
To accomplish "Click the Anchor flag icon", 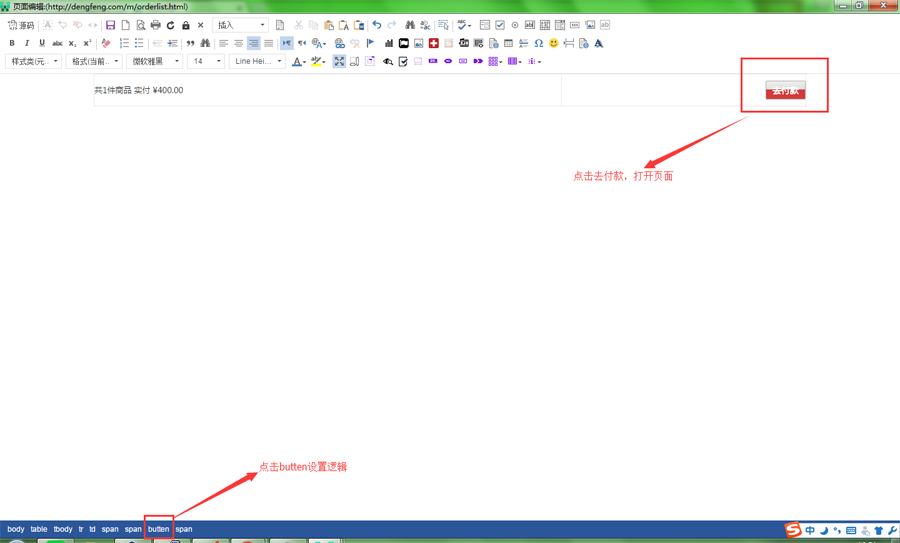I will [x=370, y=43].
